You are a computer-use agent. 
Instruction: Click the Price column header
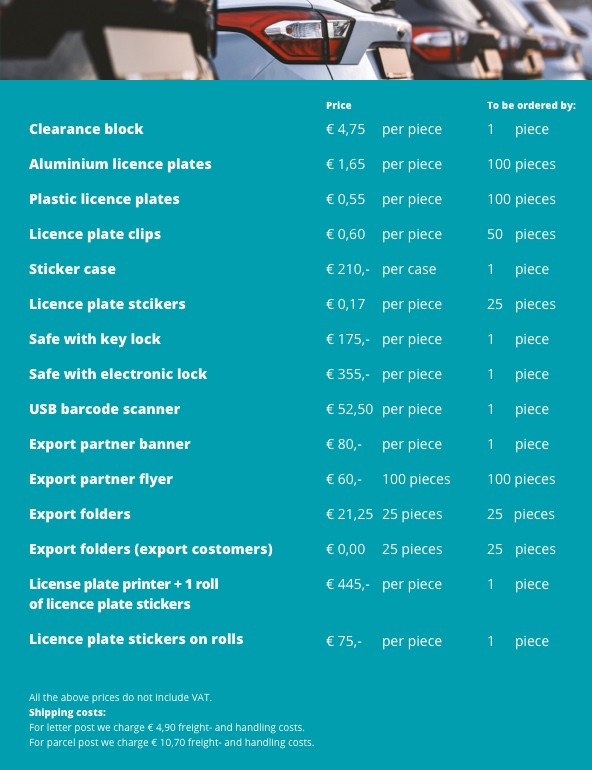click(339, 106)
